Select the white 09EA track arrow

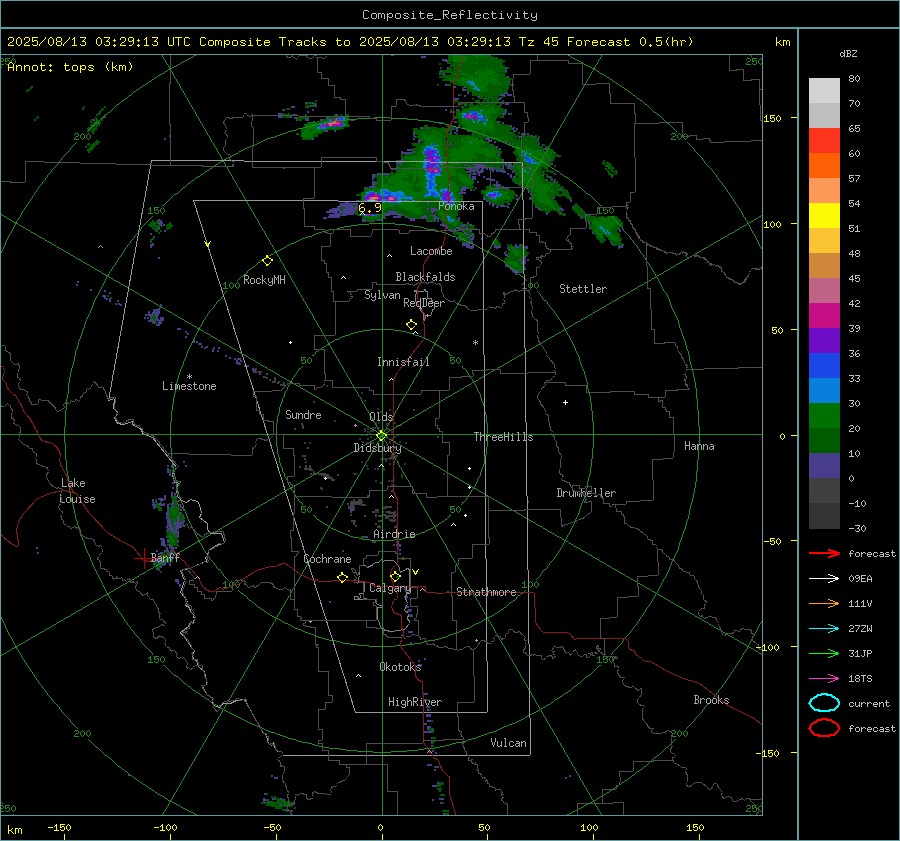coord(824,579)
